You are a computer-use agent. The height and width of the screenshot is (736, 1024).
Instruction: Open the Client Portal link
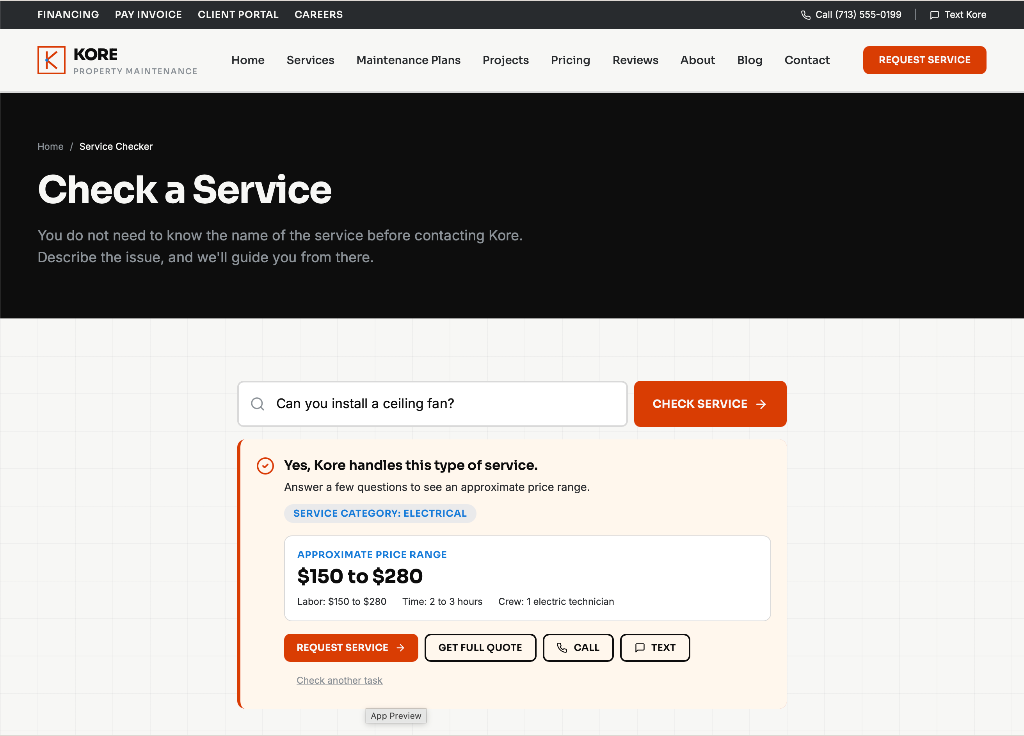(238, 14)
